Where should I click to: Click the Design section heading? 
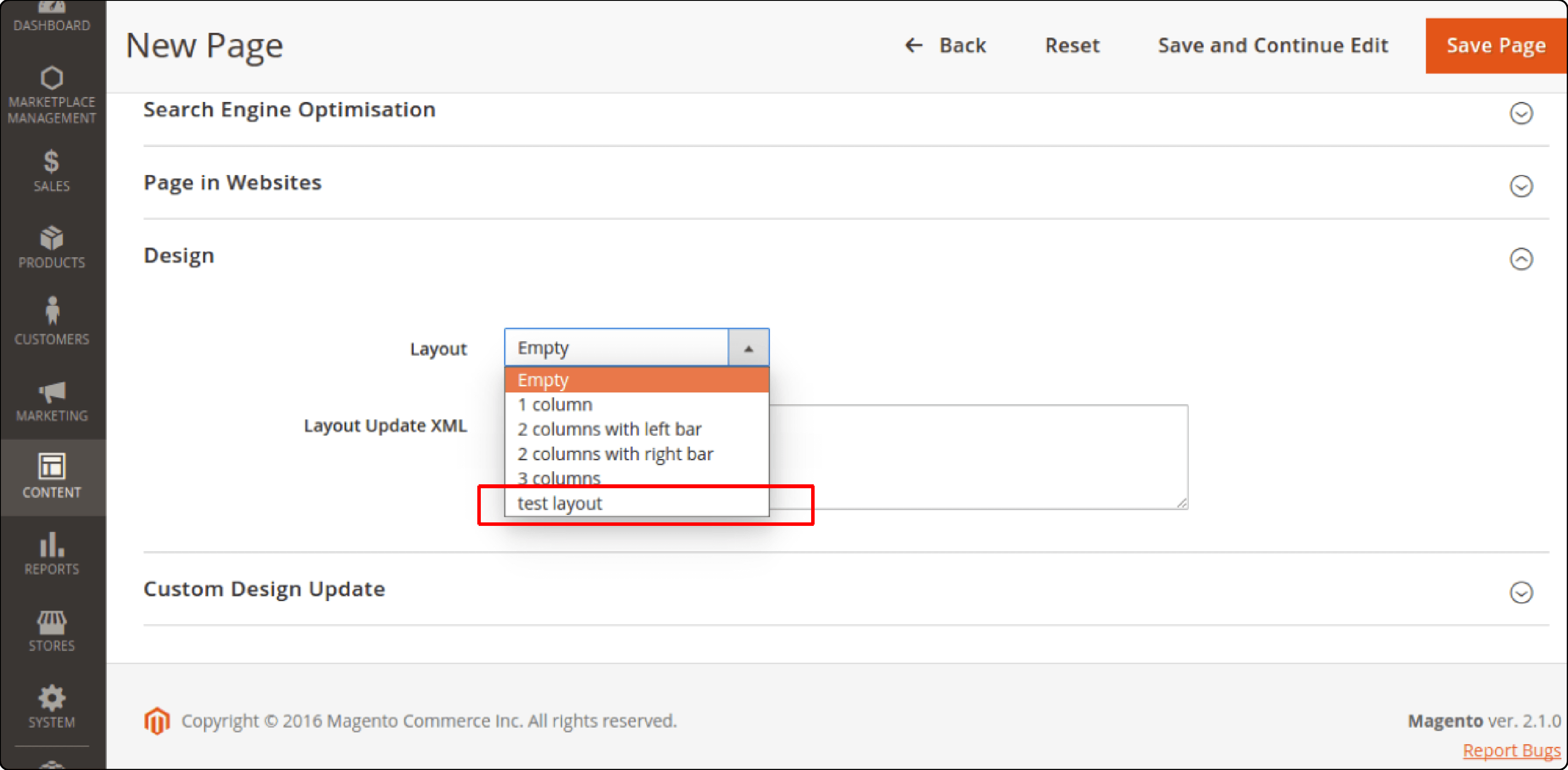179,255
